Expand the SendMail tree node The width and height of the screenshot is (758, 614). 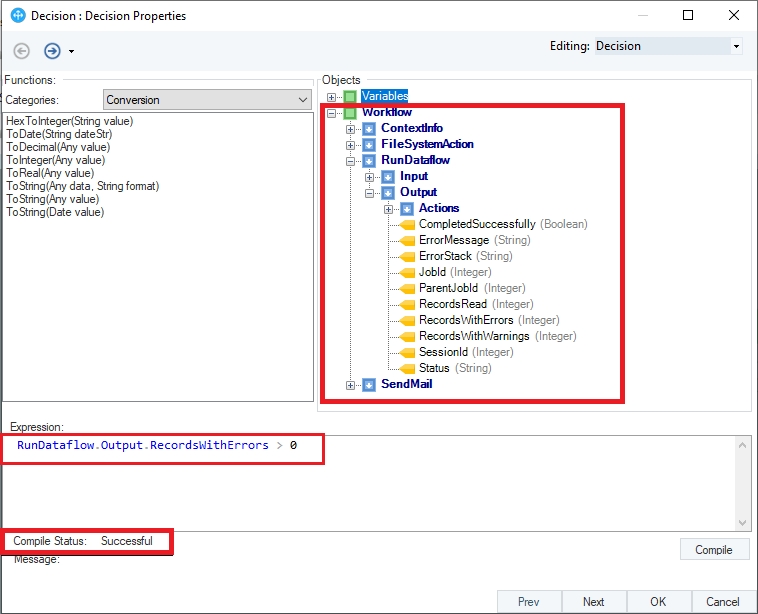point(351,384)
